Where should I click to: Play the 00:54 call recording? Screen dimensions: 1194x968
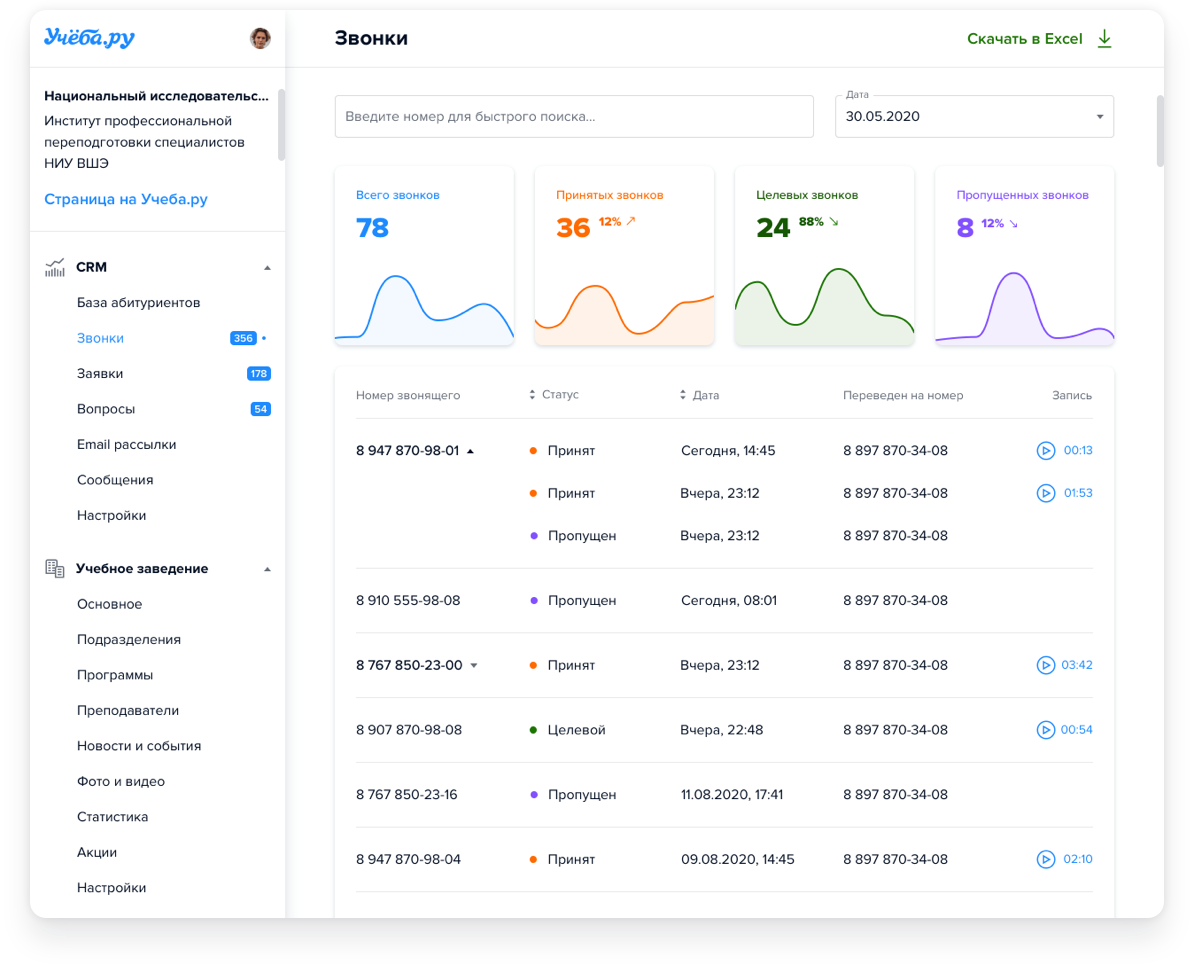1045,730
